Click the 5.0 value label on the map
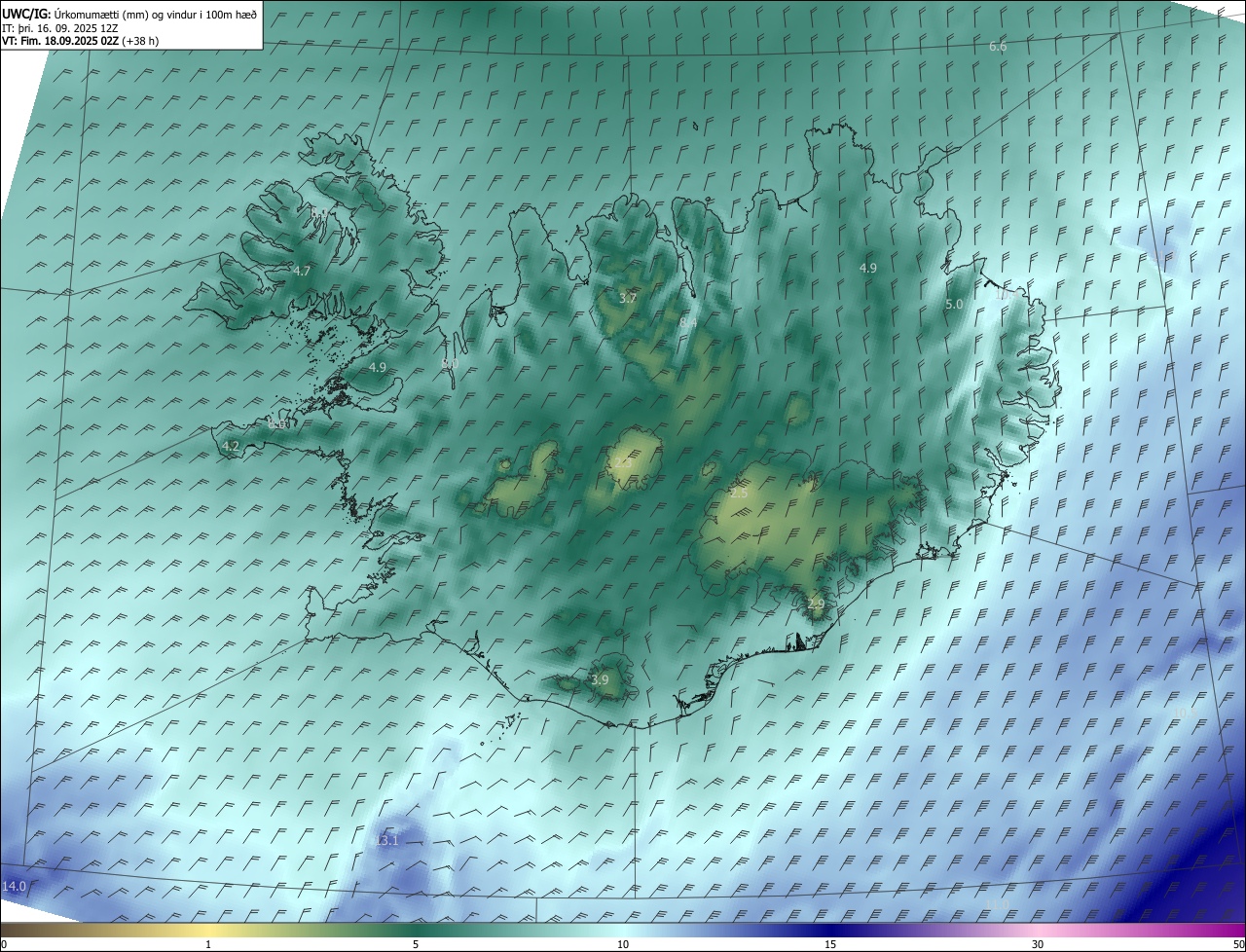The image size is (1246, 952). (954, 305)
